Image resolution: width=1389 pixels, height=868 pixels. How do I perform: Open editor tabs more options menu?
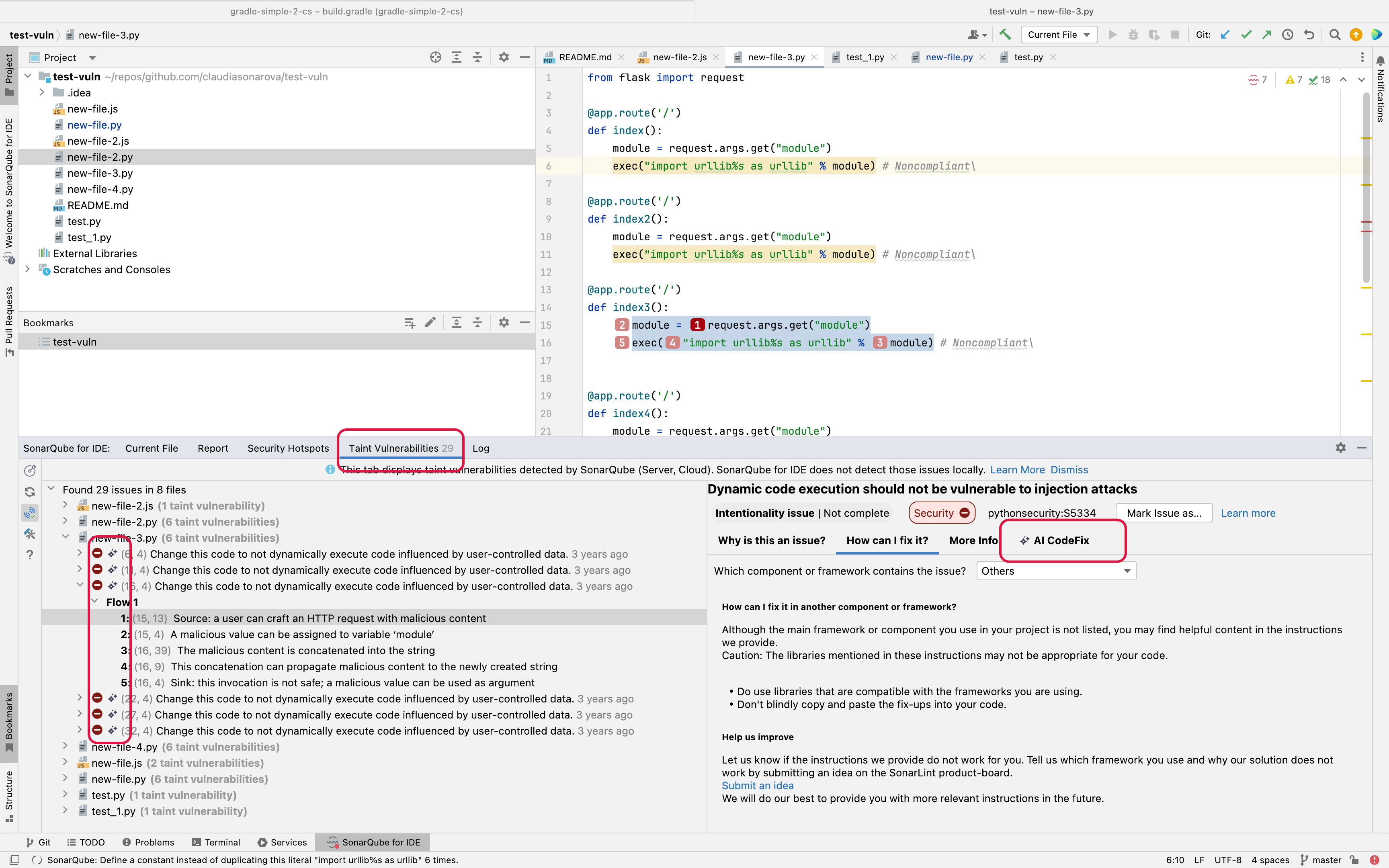[1362, 57]
